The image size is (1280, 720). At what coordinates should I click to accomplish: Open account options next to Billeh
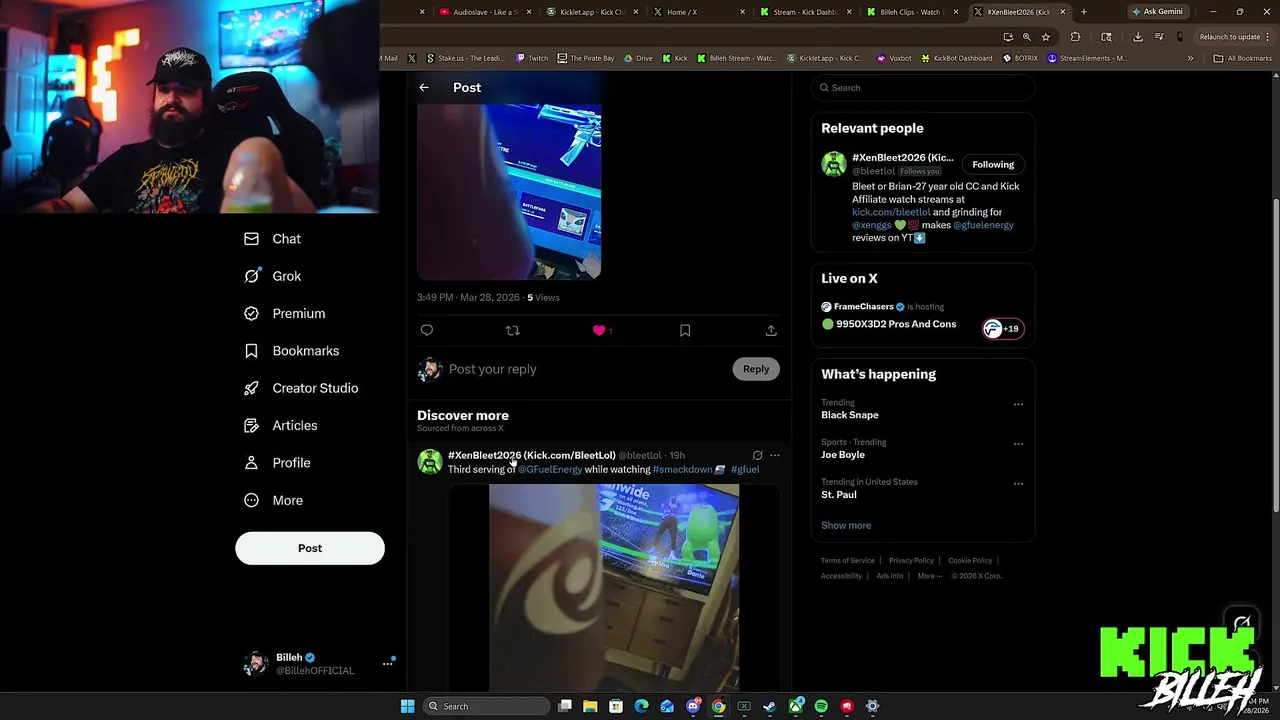pyautogui.click(x=387, y=664)
